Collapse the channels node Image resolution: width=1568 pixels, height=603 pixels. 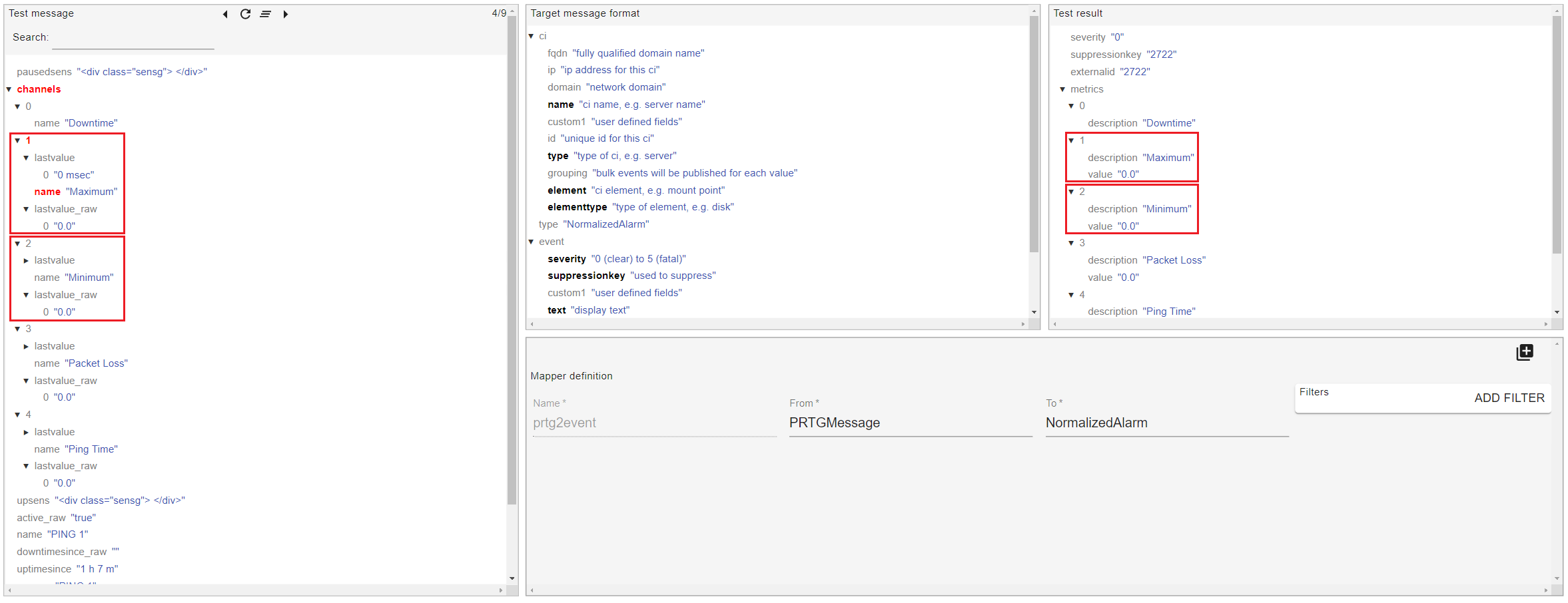(x=9, y=89)
